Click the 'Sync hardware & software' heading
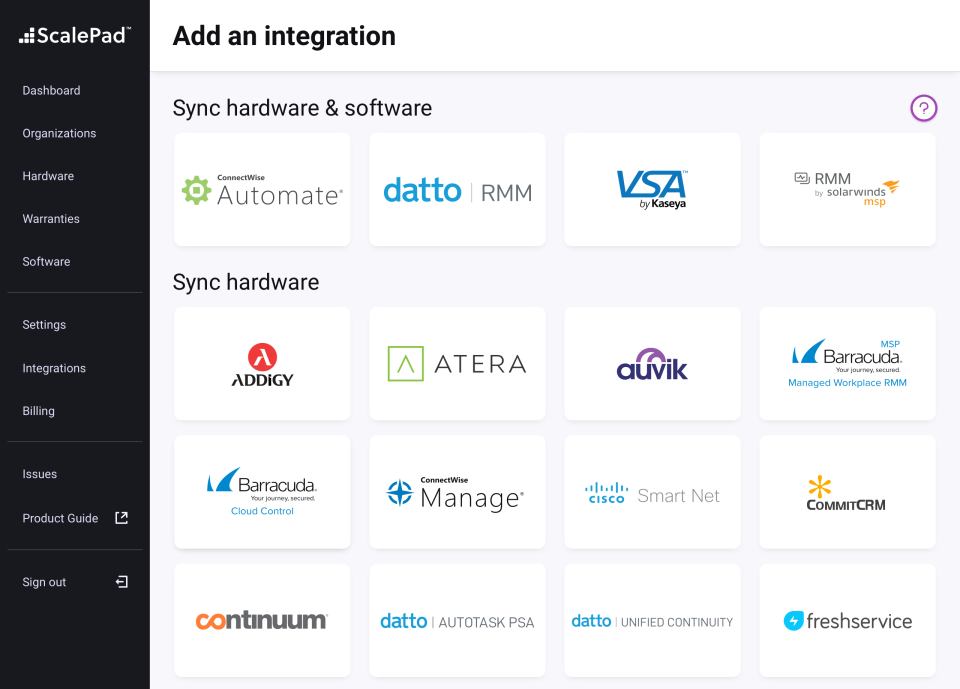Image resolution: width=960 pixels, height=689 pixels. click(x=302, y=108)
